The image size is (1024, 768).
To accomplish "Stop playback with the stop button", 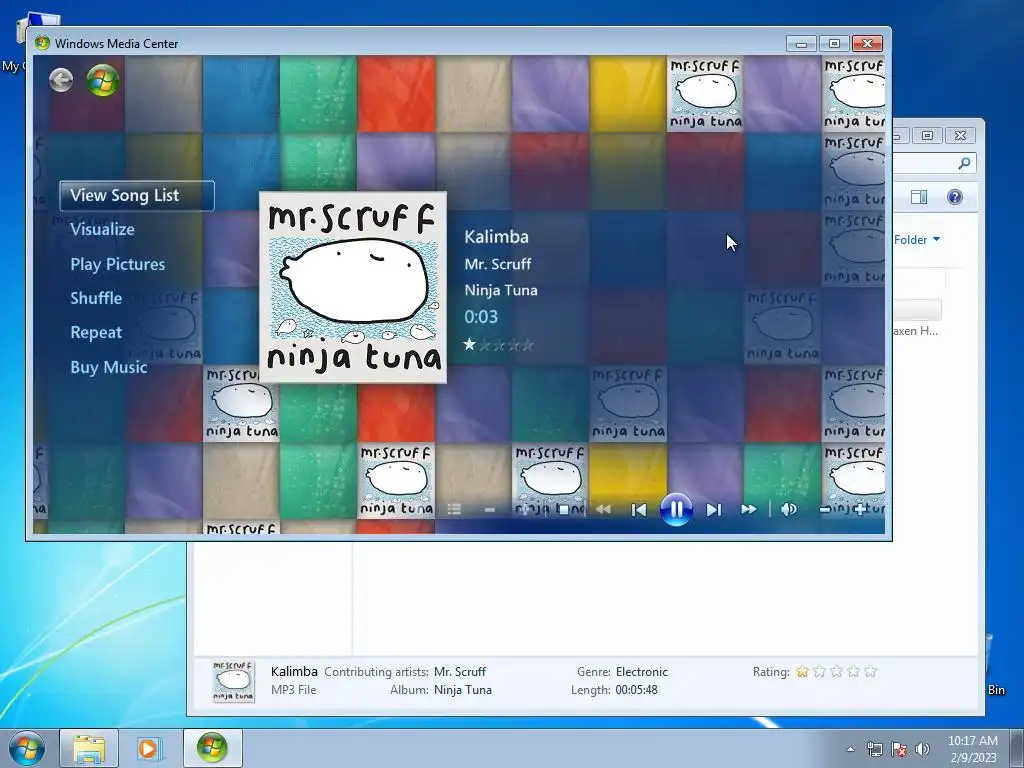I will pos(564,509).
